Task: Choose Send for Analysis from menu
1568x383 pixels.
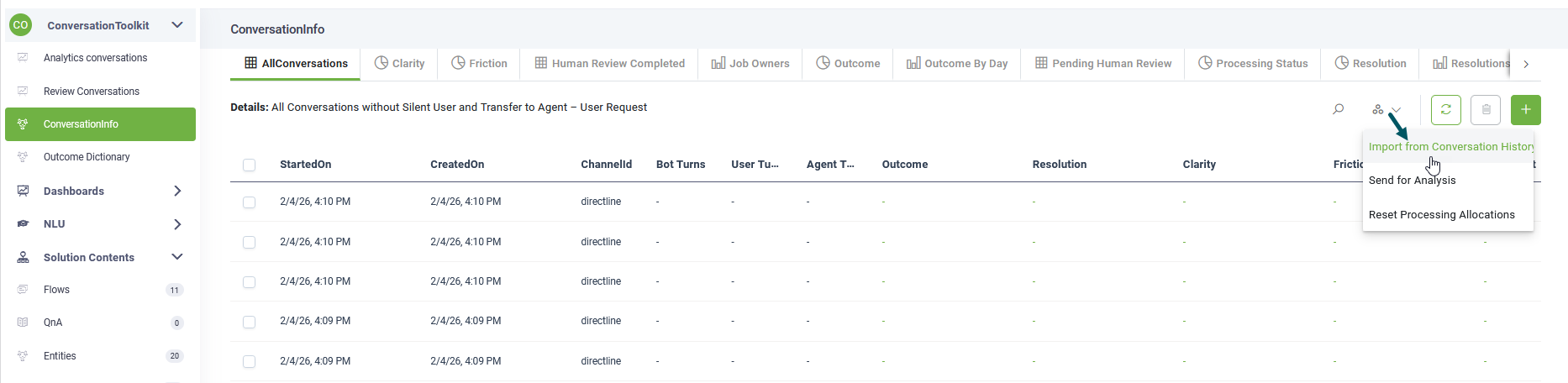Action: [1412, 181]
